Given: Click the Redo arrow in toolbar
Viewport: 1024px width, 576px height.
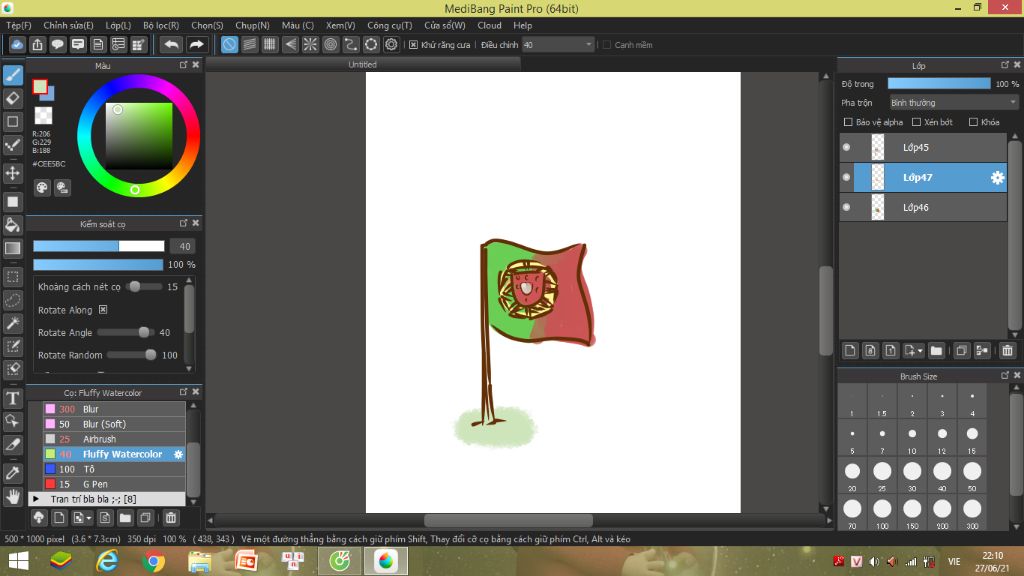Looking at the screenshot, I should (196, 44).
